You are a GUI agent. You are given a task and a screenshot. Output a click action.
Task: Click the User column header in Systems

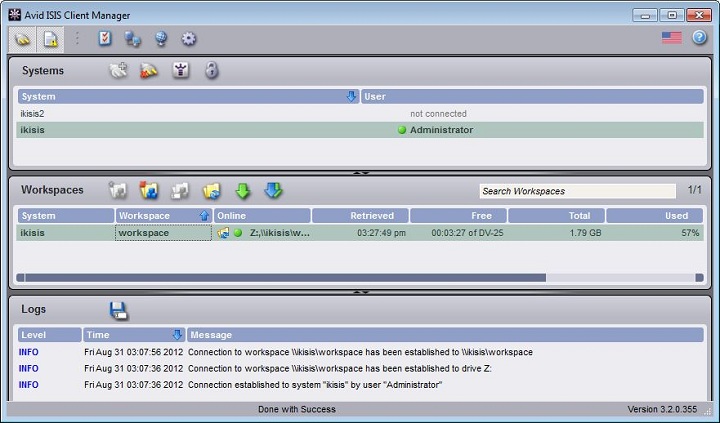coord(532,96)
